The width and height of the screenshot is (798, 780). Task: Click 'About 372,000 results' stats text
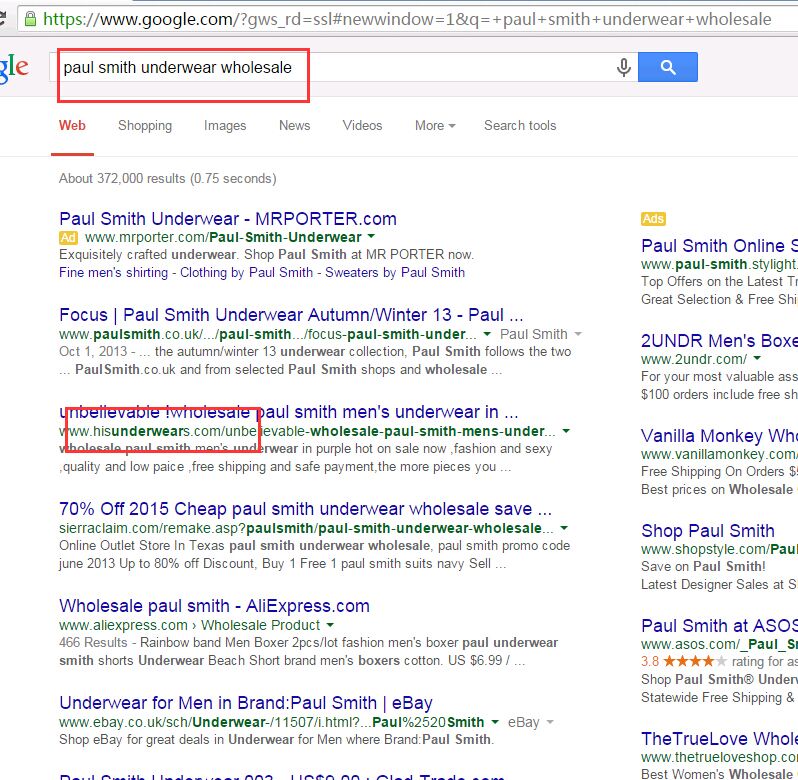click(167, 179)
